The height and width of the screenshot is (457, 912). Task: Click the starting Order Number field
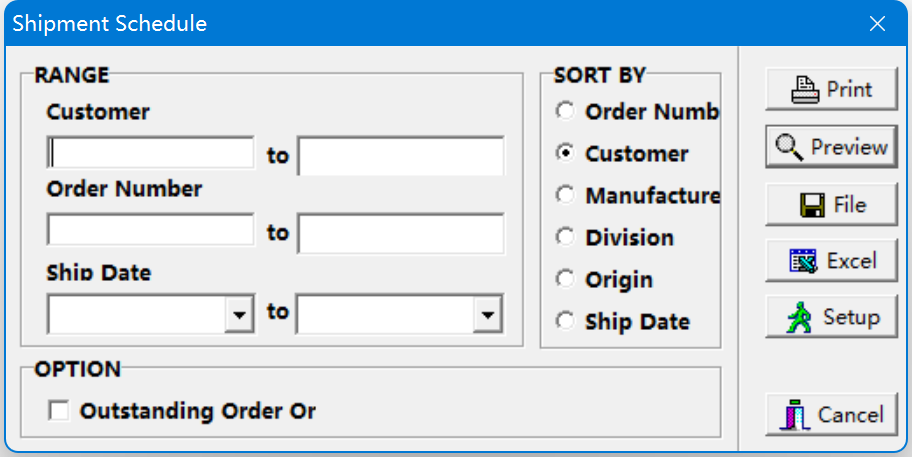(x=151, y=230)
